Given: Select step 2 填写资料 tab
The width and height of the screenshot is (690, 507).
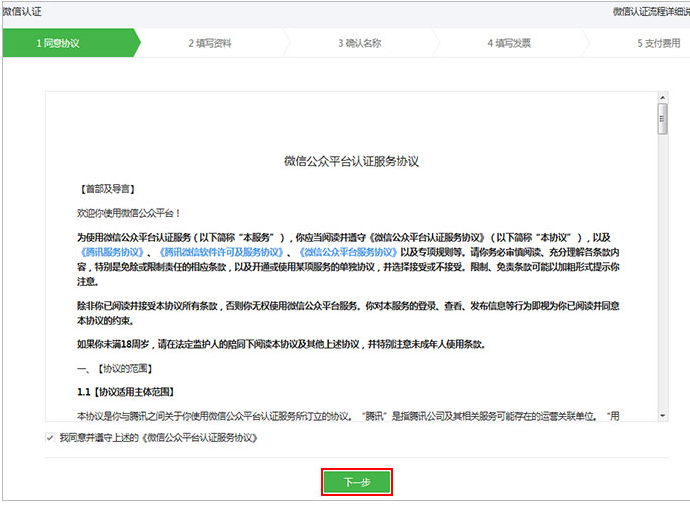Looking at the screenshot, I should [210, 43].
